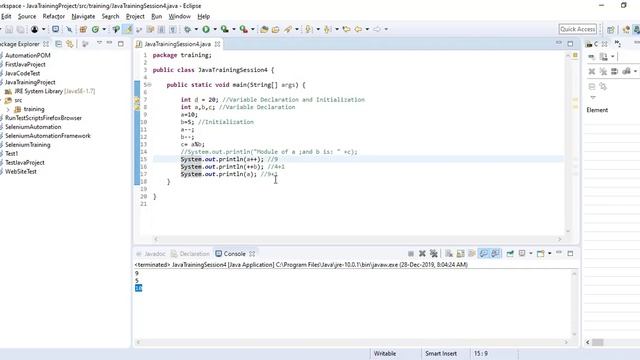This screenshot has width=640, height=360.
Task: Expand the training package tree node
Action: tap(8, 109)
